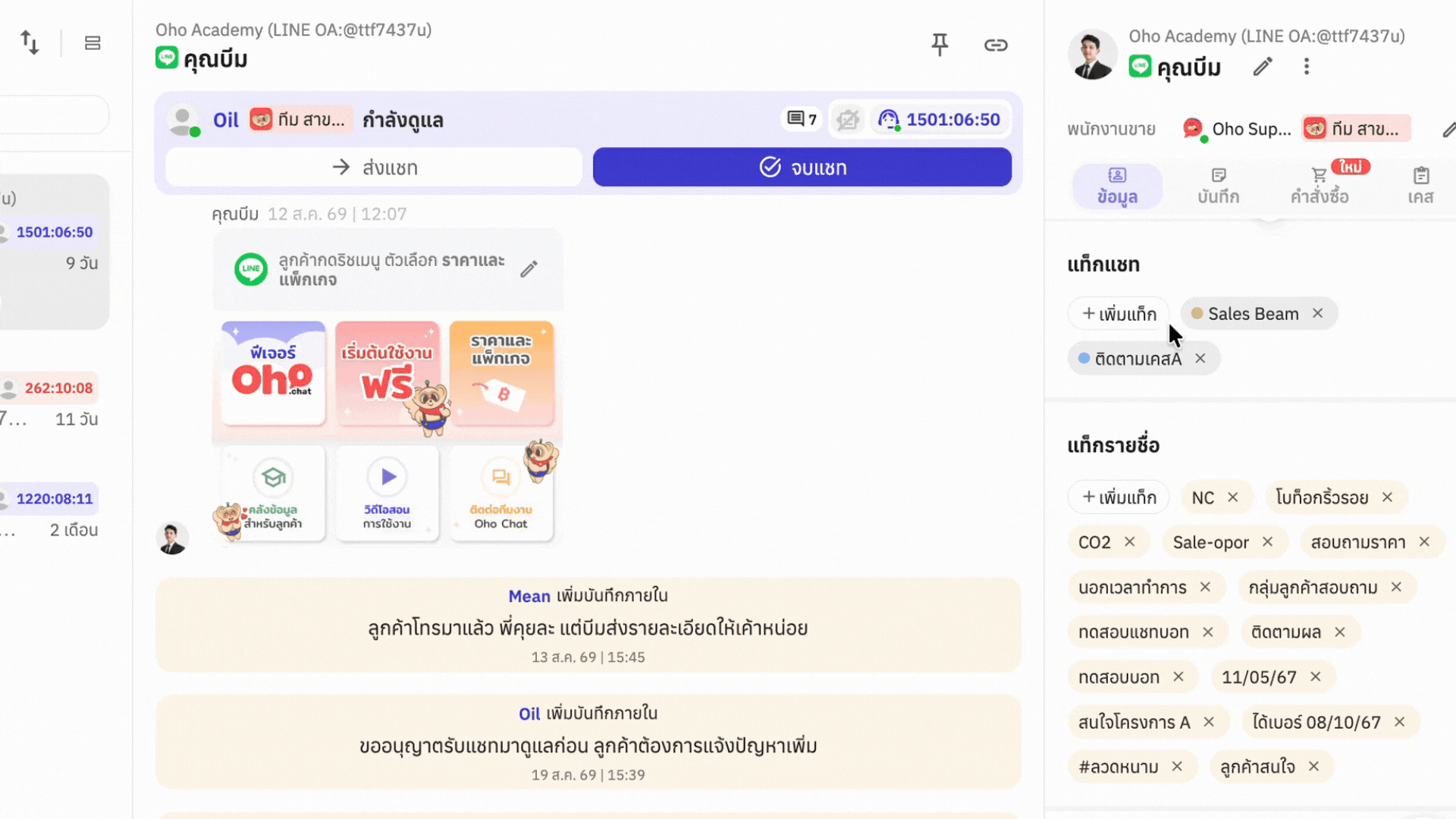Add a chat tag with เพิ่มแท็ก

click(x=1119, y=313)
